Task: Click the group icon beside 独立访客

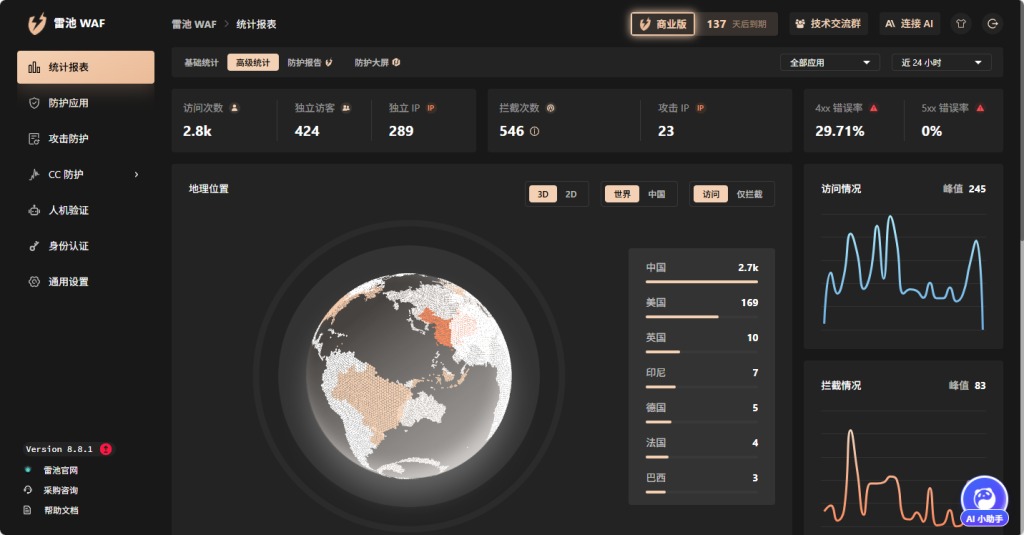Action: (x=346, y=108)
